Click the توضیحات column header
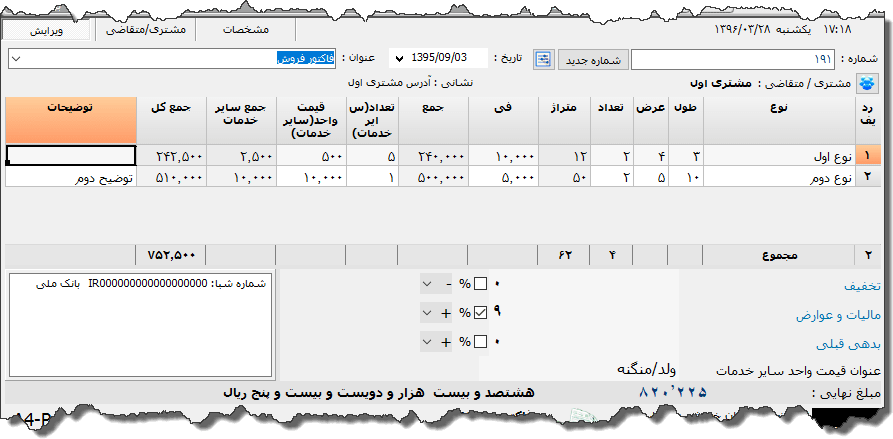The width and height of the screenshot is (893, 439). [70, 119]
